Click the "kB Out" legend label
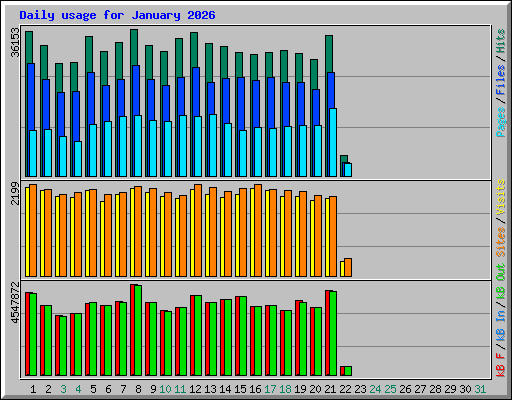Screen dimensions: 512x400 [501, 281]
